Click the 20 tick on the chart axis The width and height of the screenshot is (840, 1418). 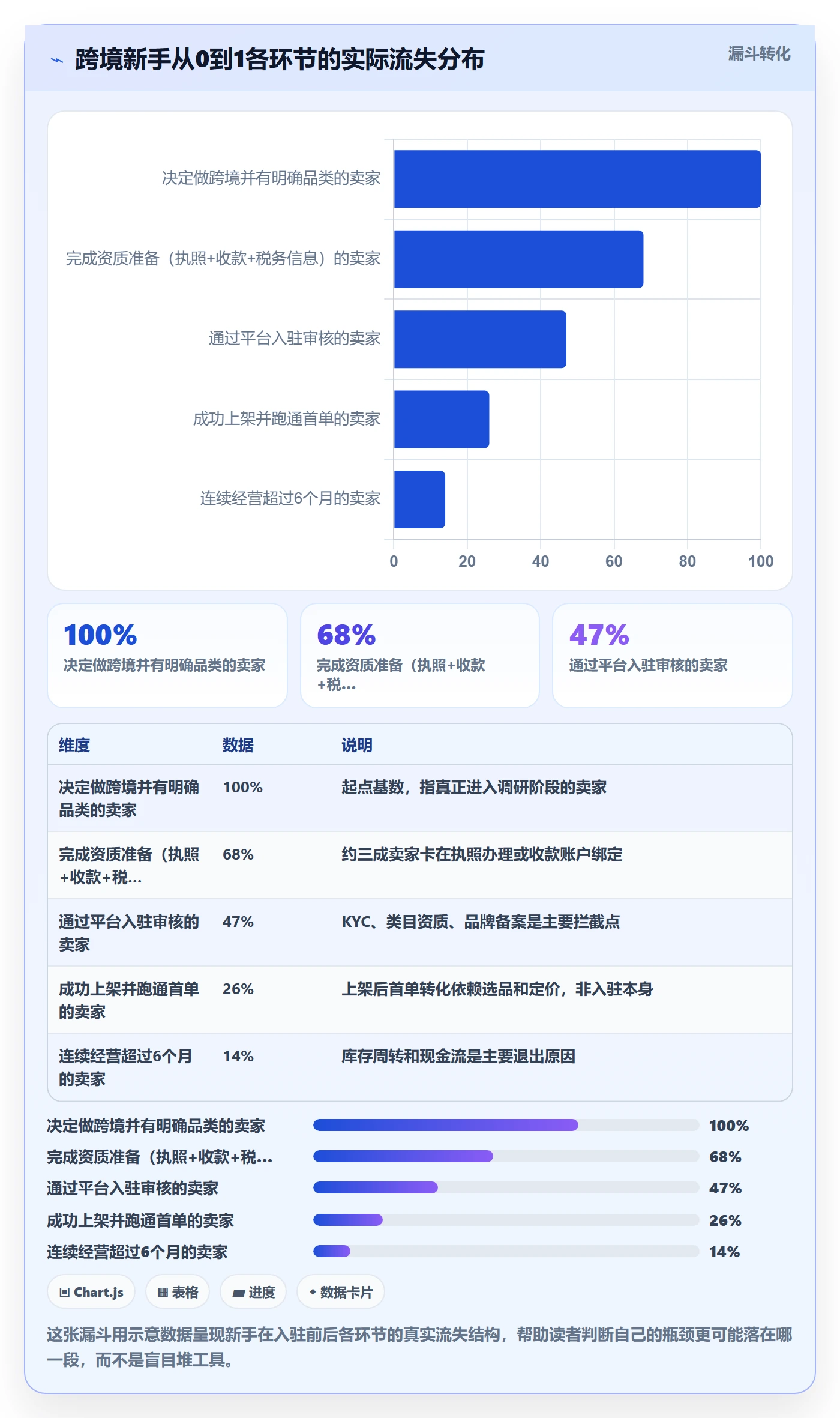(x=467, y=561)
